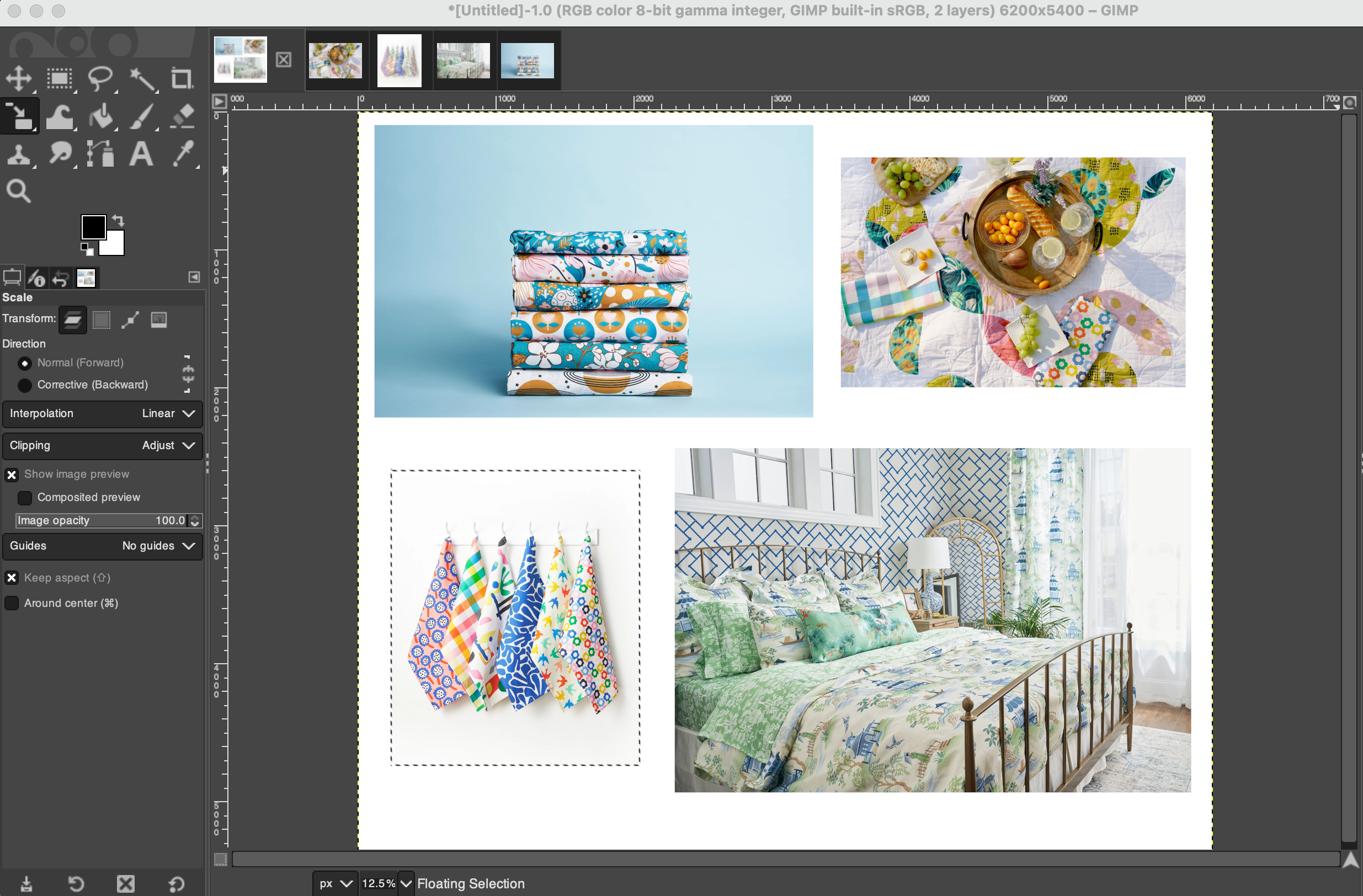
Task: Select the Move tool
Action: 19,78
